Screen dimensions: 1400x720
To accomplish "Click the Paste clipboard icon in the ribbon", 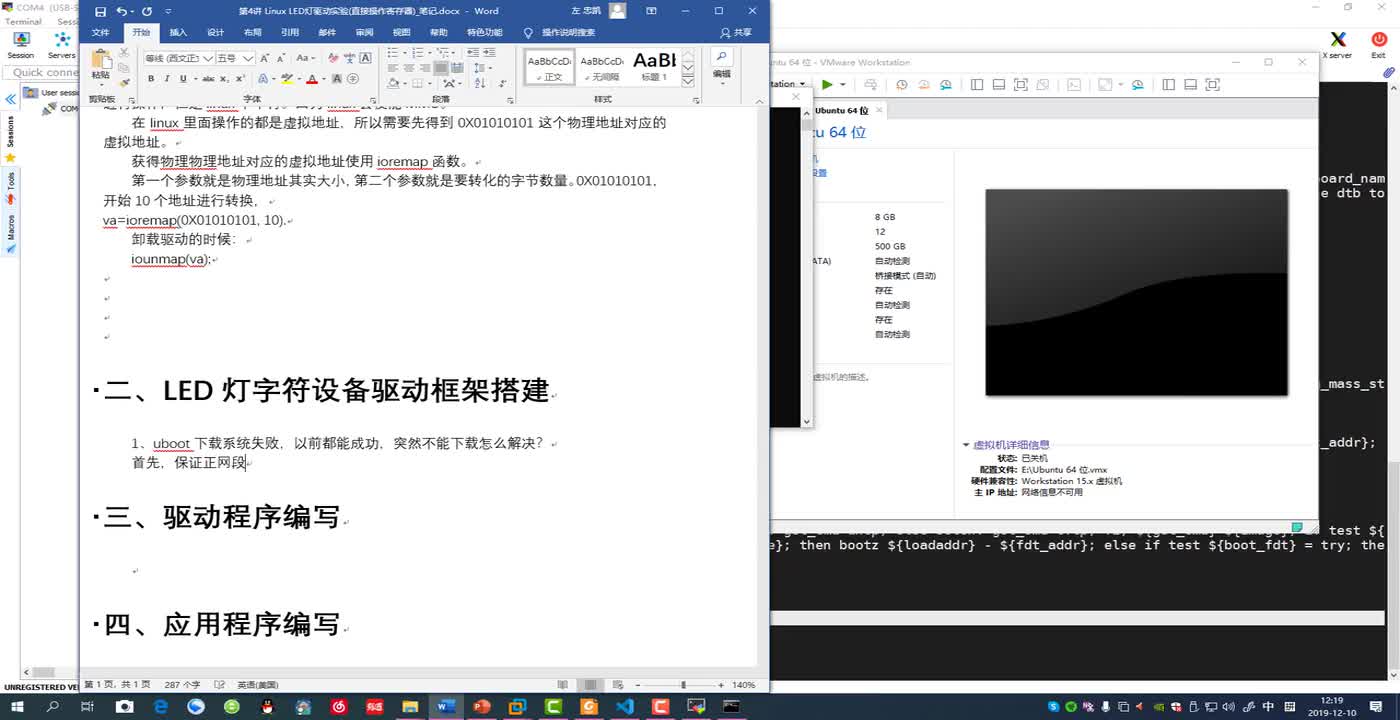I will [x=101, y=61].
